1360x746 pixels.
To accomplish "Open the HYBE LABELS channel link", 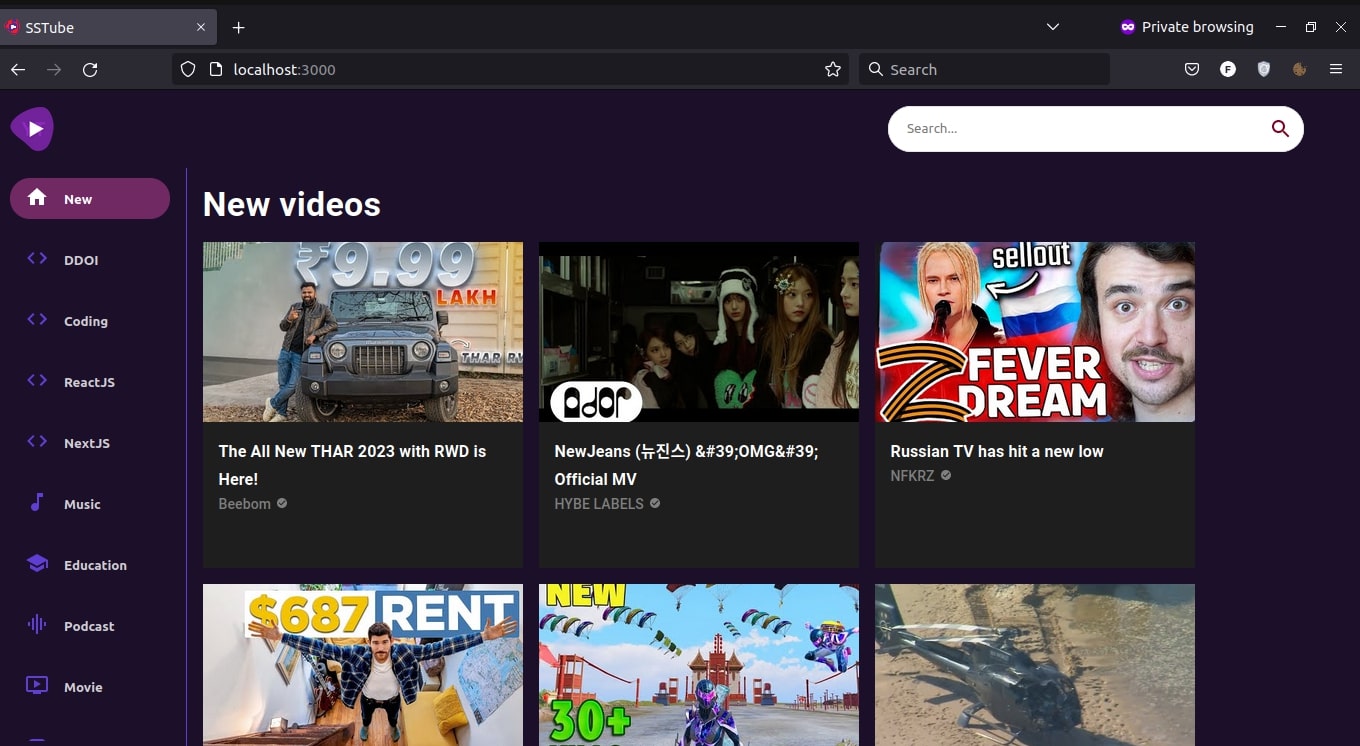I will click(599, 504).
